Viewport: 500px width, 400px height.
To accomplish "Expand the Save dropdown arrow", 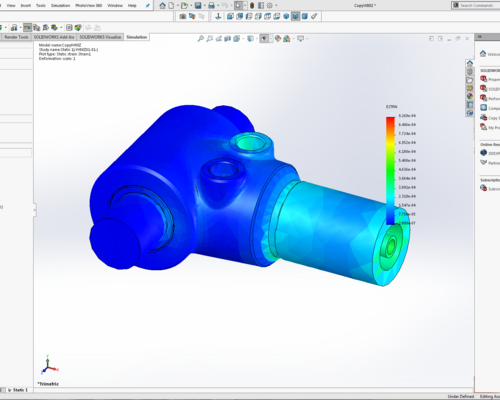I will 204,6.
